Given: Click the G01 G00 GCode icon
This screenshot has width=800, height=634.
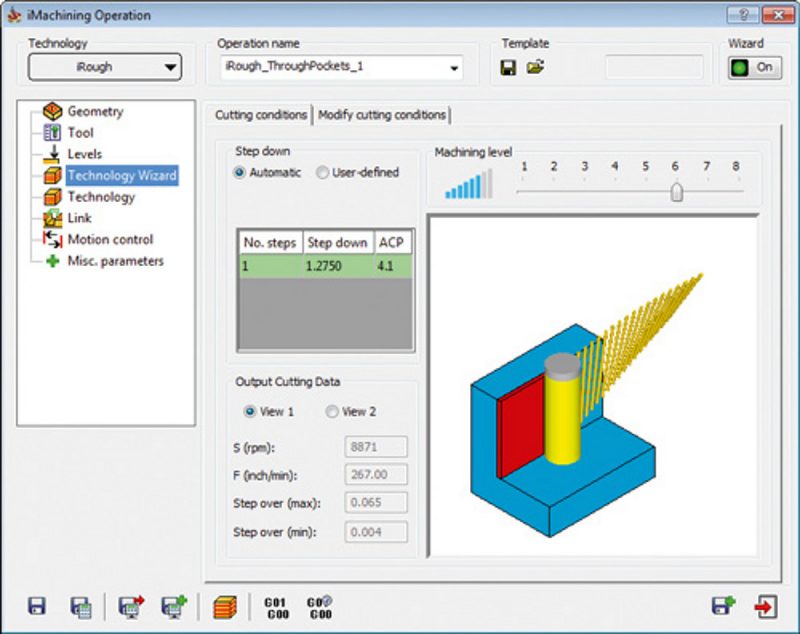Looking at the screenshot, I should coord(275,606).
